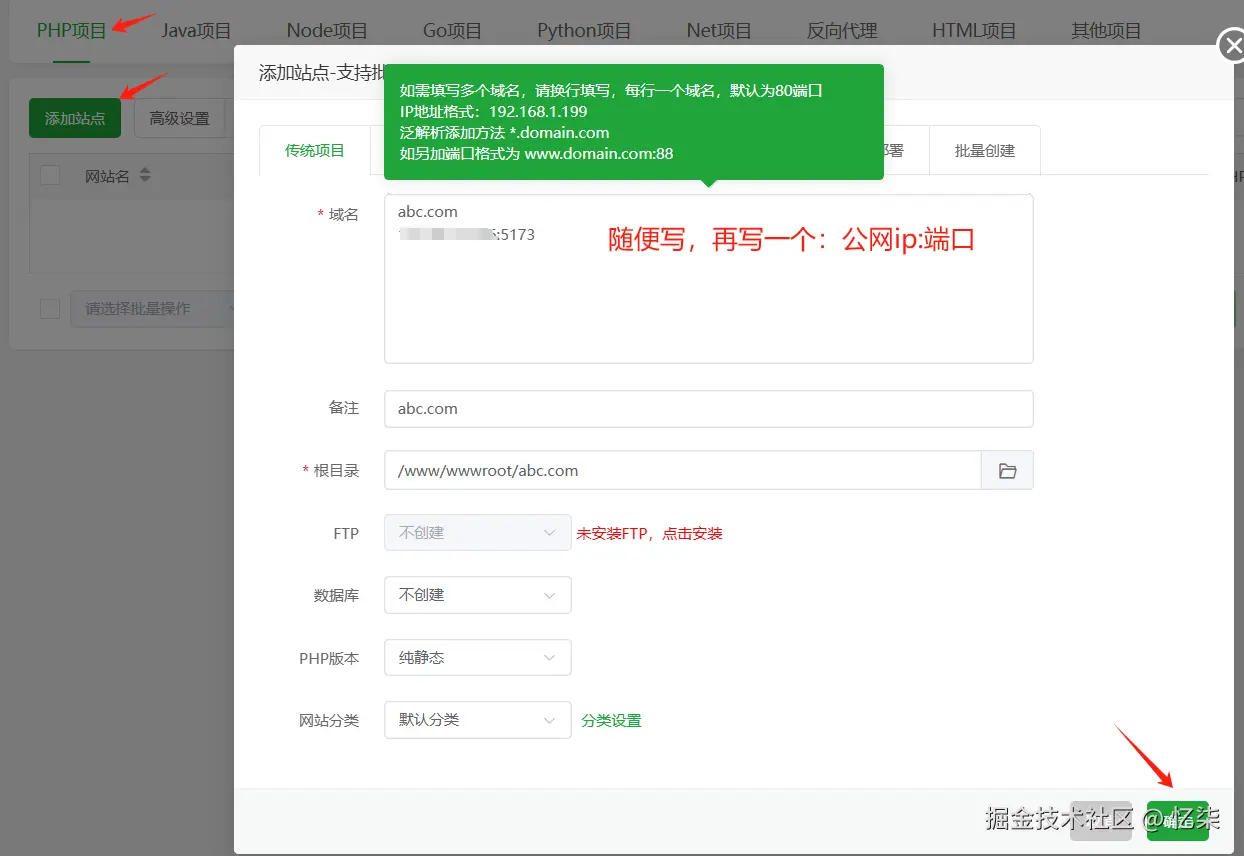This screenshot has width=1244, height=856.
Task: Open the root directory folder browser icon
Action: click(1007, 470)
